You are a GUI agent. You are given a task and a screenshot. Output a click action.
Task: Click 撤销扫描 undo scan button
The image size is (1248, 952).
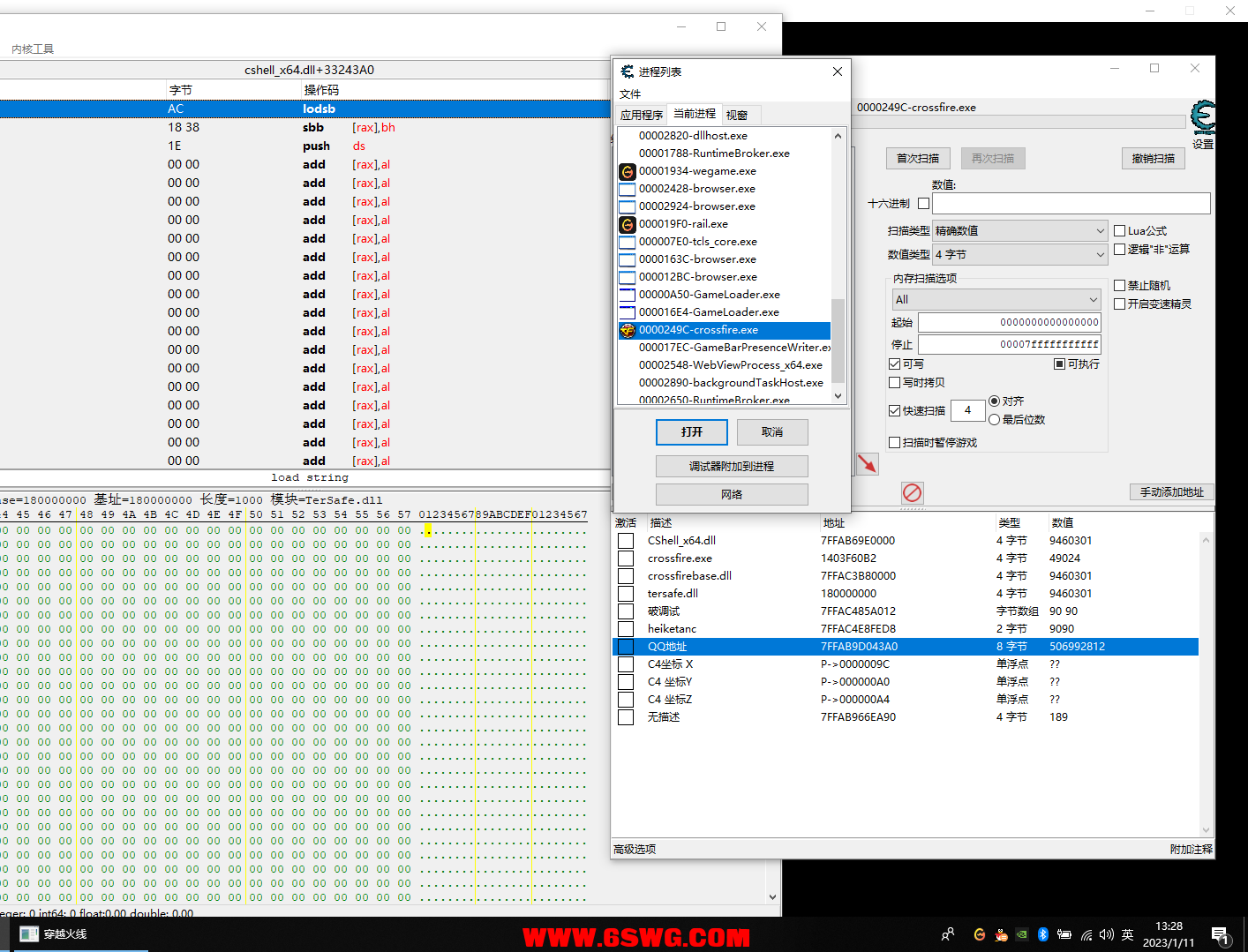click(x=1154, y=159)
